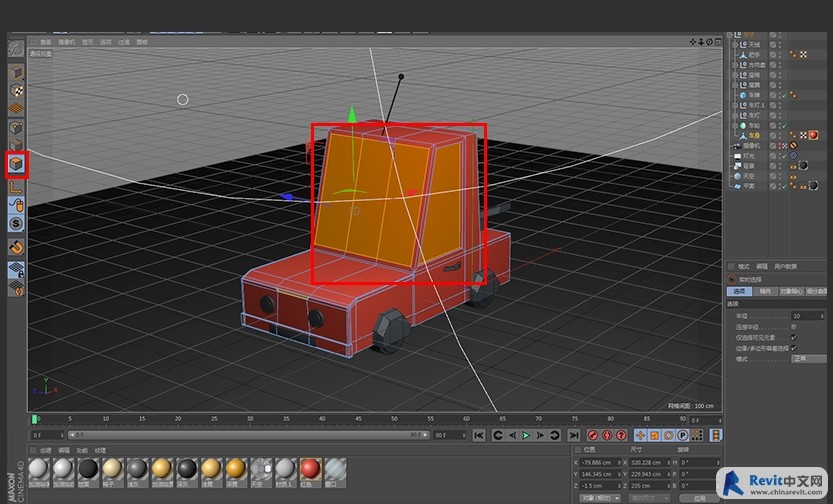This screenshot has width=833, height=504.
Task: Play animation forward with green arrow
Action: (526, 435)
